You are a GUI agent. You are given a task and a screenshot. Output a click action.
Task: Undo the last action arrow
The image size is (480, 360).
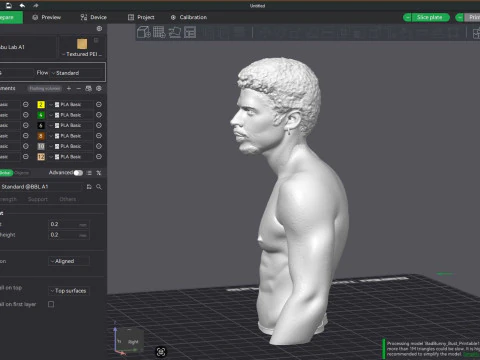(x=22, y=5)
